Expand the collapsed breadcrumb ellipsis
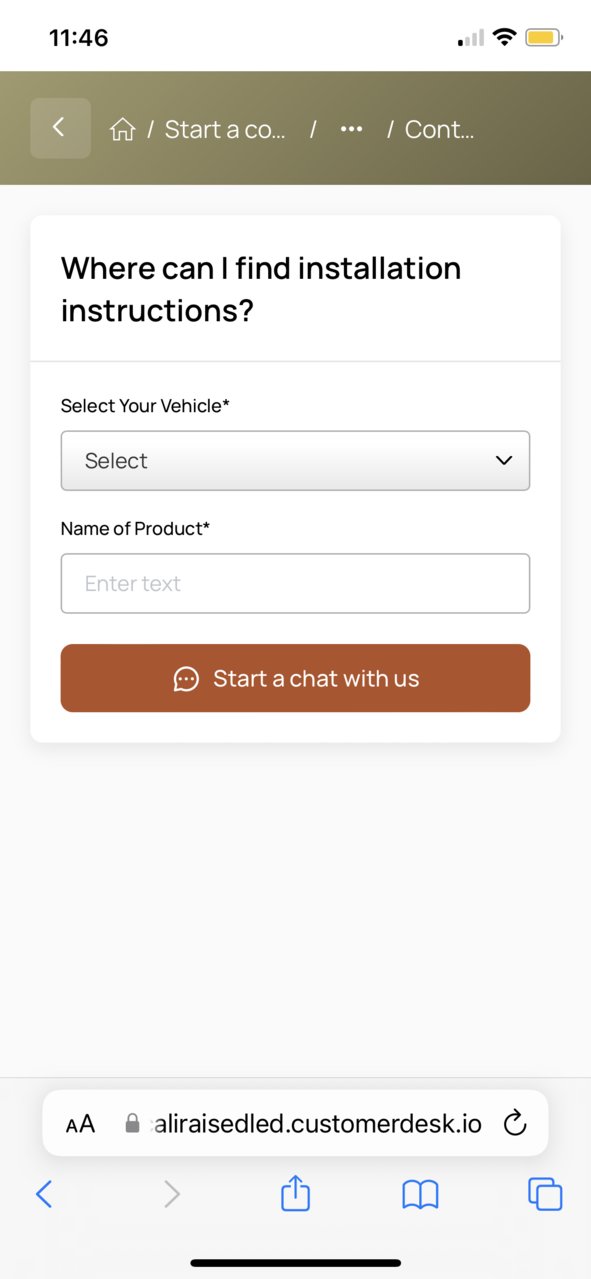Viewport: 591px width, 1279px height. (351, 129)
